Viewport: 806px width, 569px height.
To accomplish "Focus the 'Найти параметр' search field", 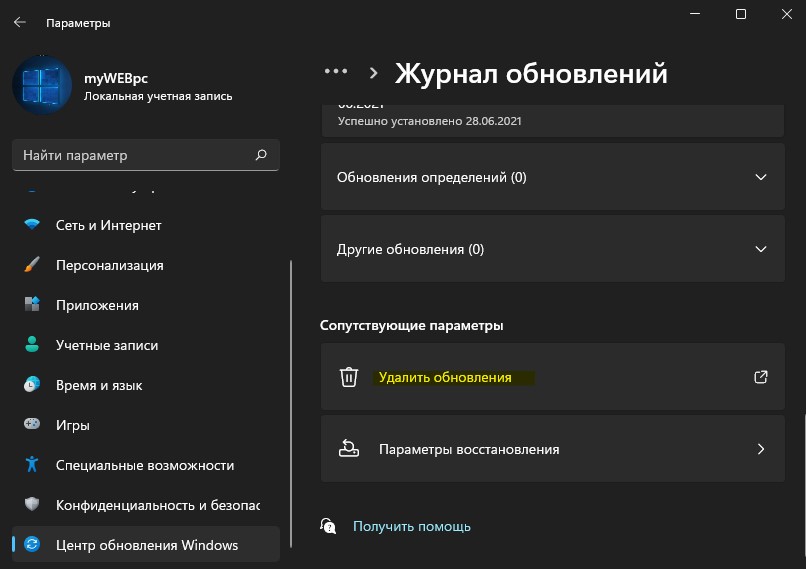I will [145, 155].
